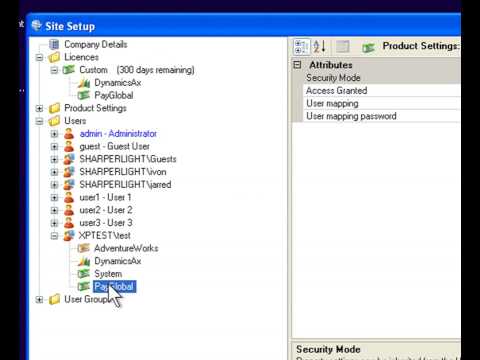Expand the user3 - User 3 node

coord(54,223)
